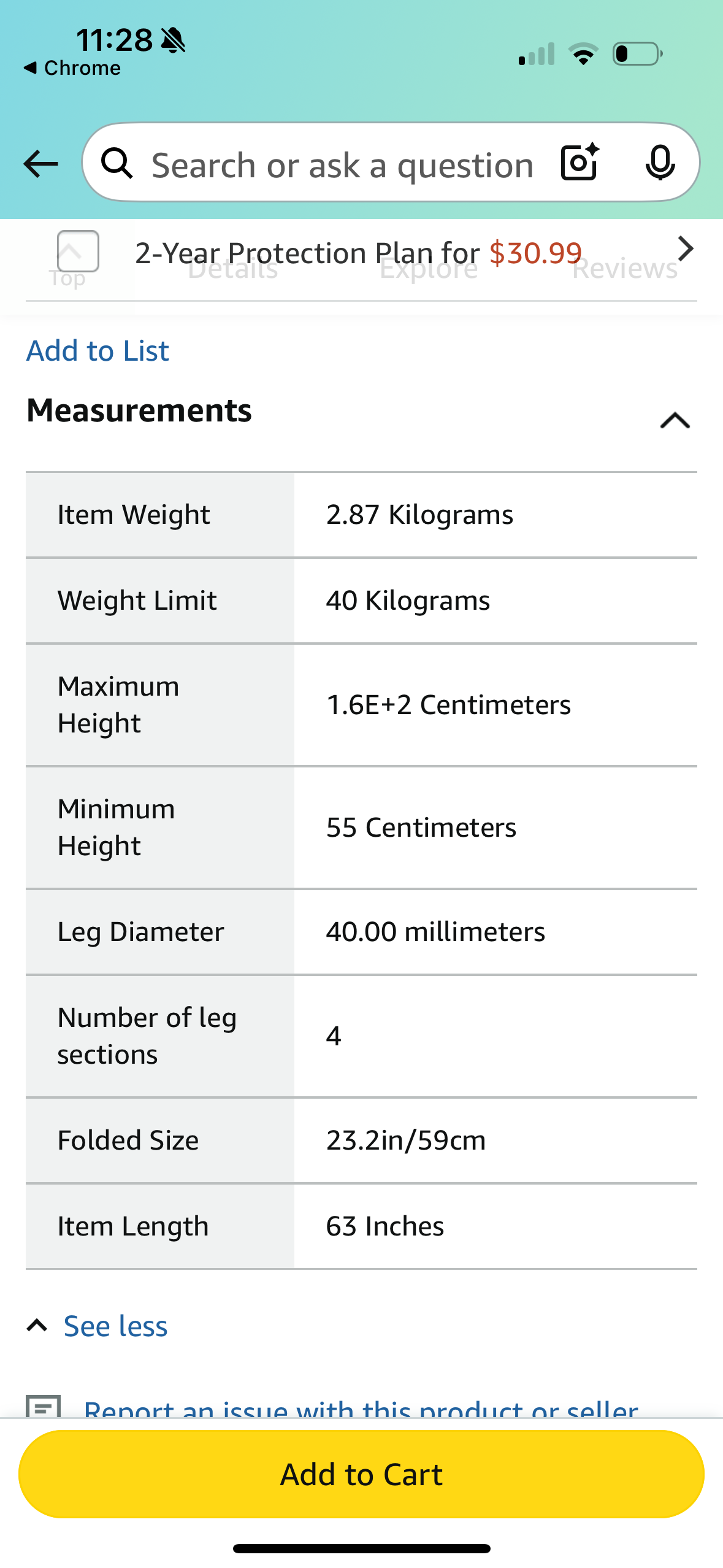Switch to the Details tab
The width and height of the screenshot is (723, 1568).
(x=232, y=270)
